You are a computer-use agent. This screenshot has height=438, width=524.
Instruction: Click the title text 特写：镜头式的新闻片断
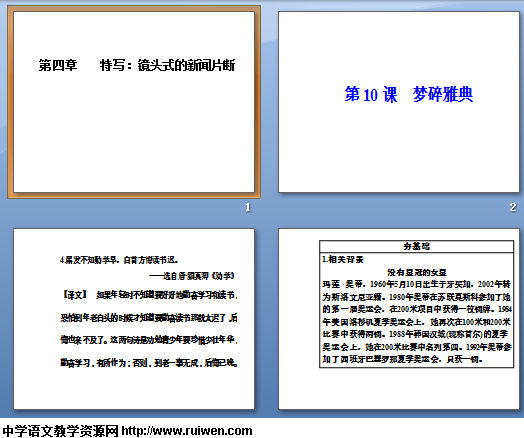pos(167,65)
